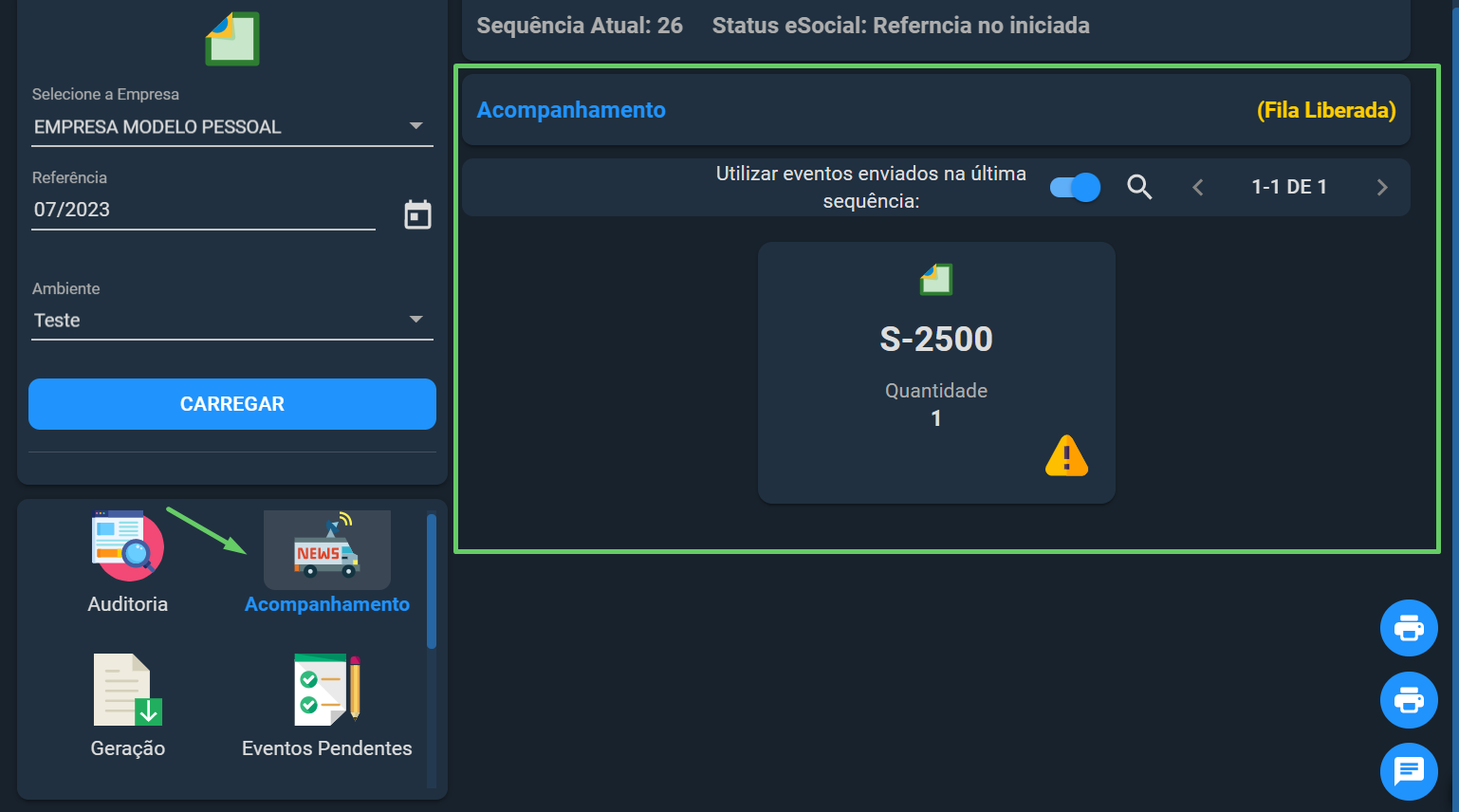The height and width of the screenshot is (812, 1459).
Task: Click the Referência field with 07/2023
Action: (204, 210)
